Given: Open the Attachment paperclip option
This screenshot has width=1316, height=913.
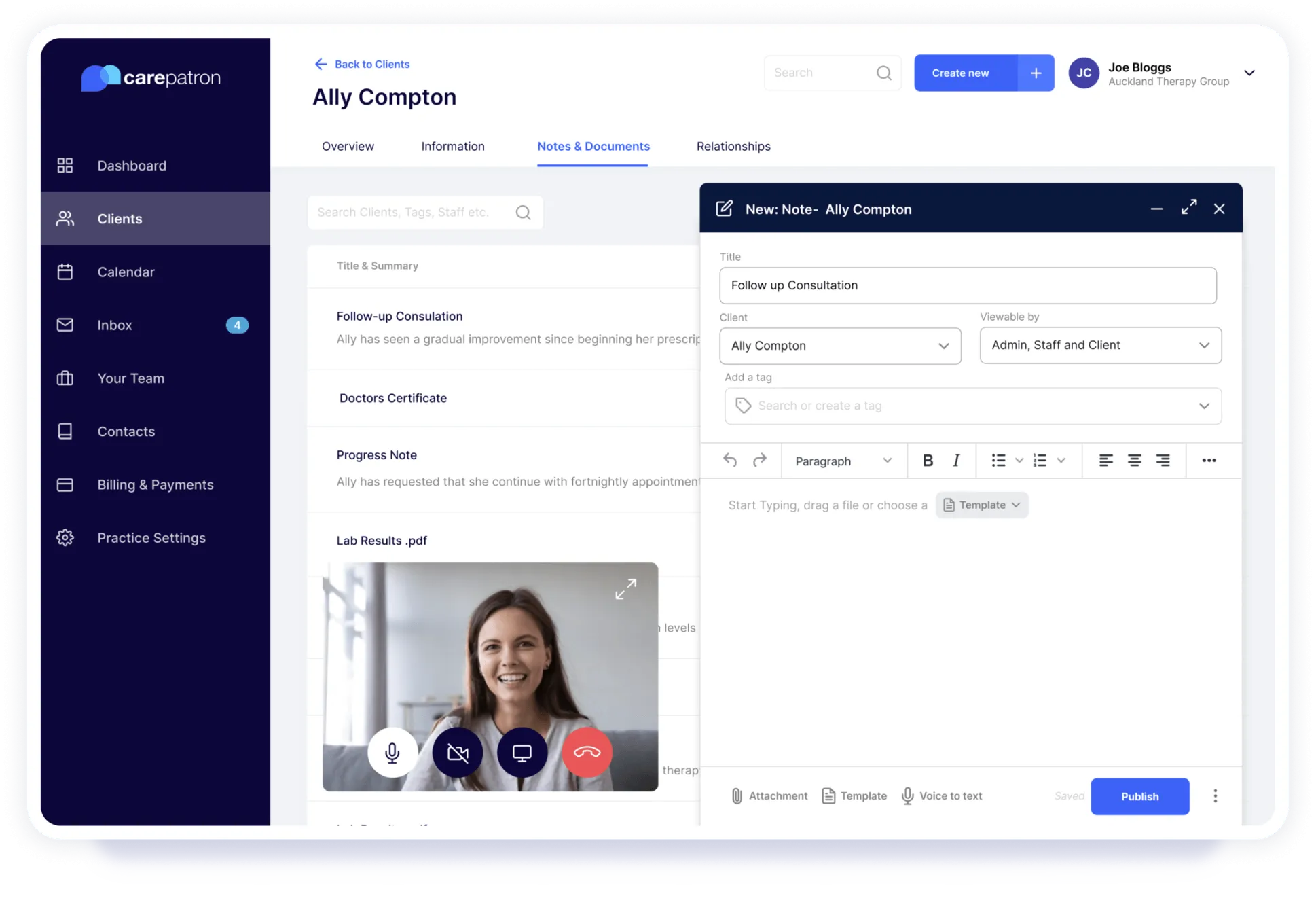Looking at the screenshot, I should [x=769, y=795].
